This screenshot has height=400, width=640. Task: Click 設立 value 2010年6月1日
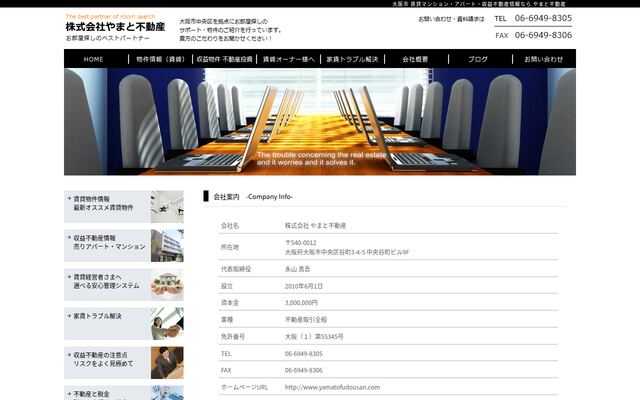point(304,286)
